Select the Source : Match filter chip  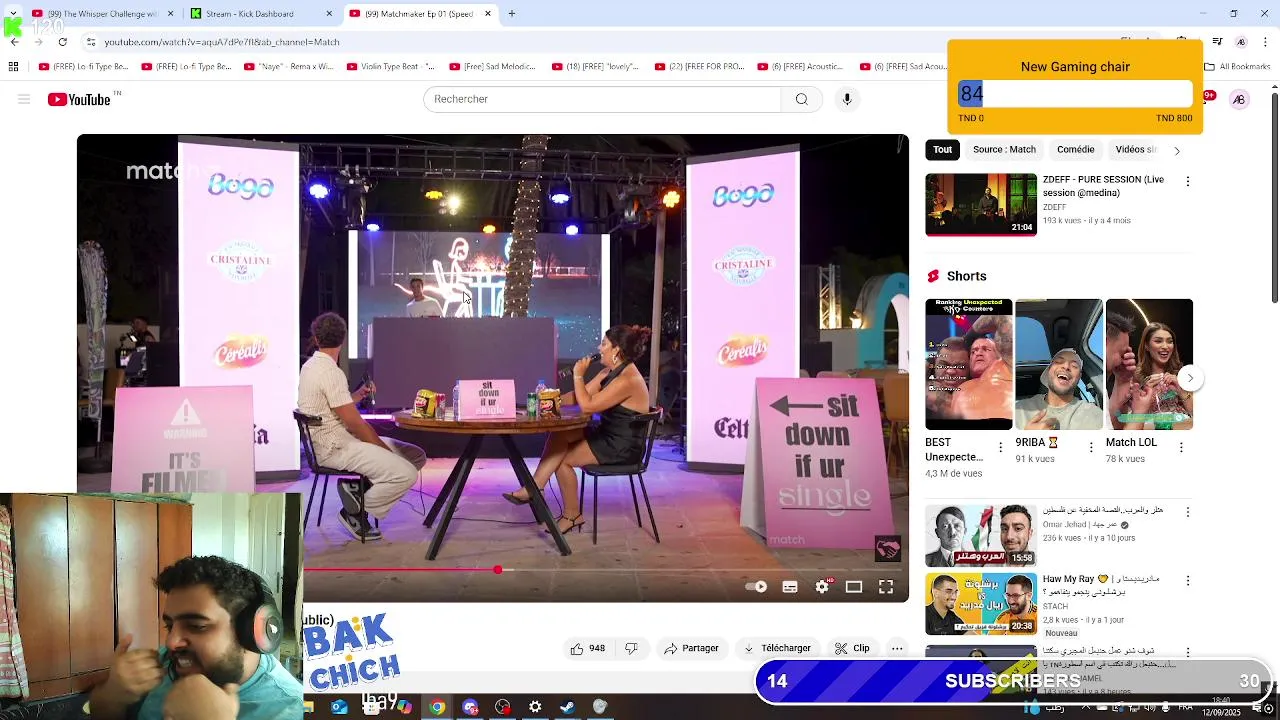click(x=1005, y=150)
